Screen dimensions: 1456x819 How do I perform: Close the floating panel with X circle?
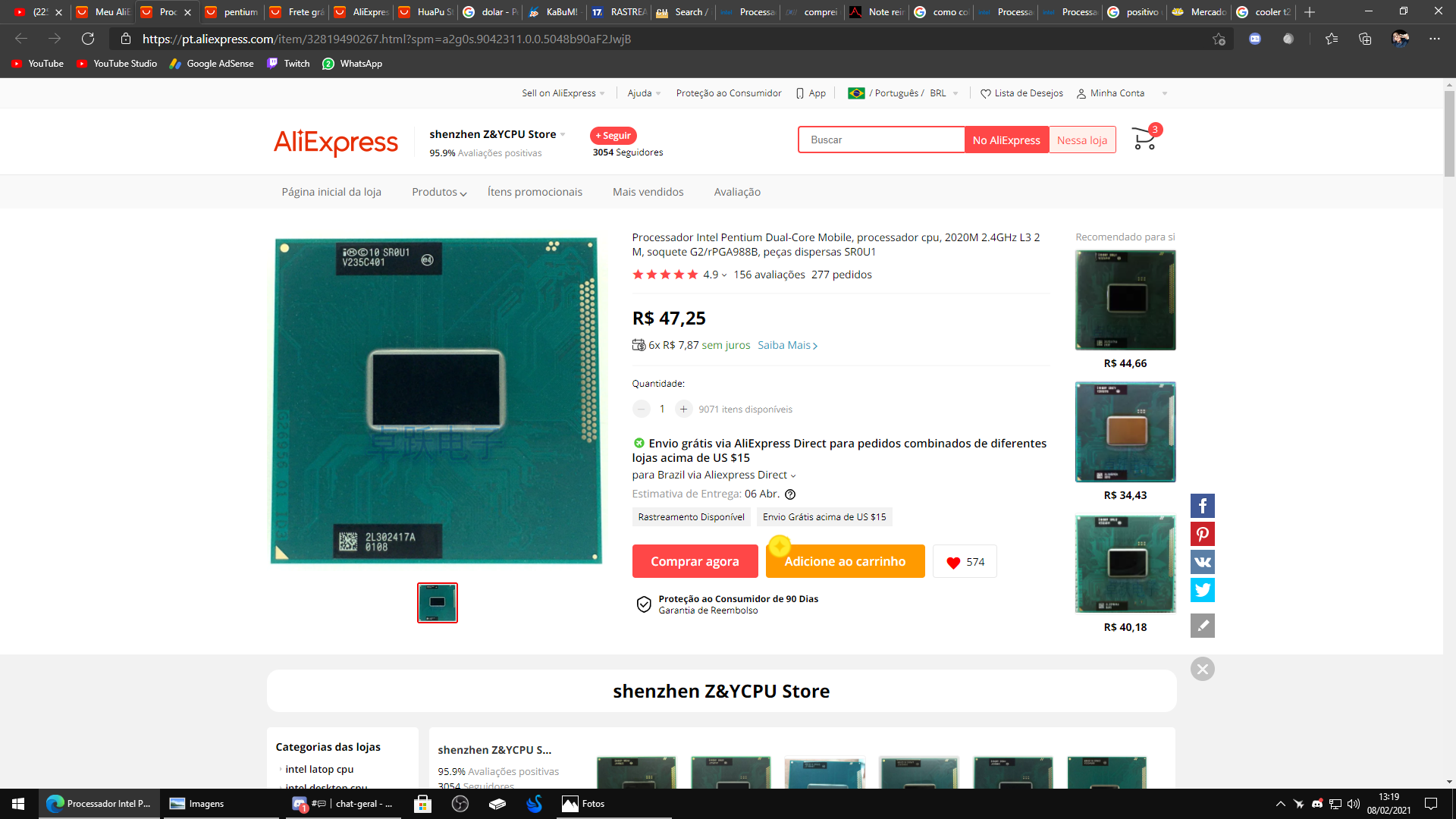click(x=1203, y=669)
